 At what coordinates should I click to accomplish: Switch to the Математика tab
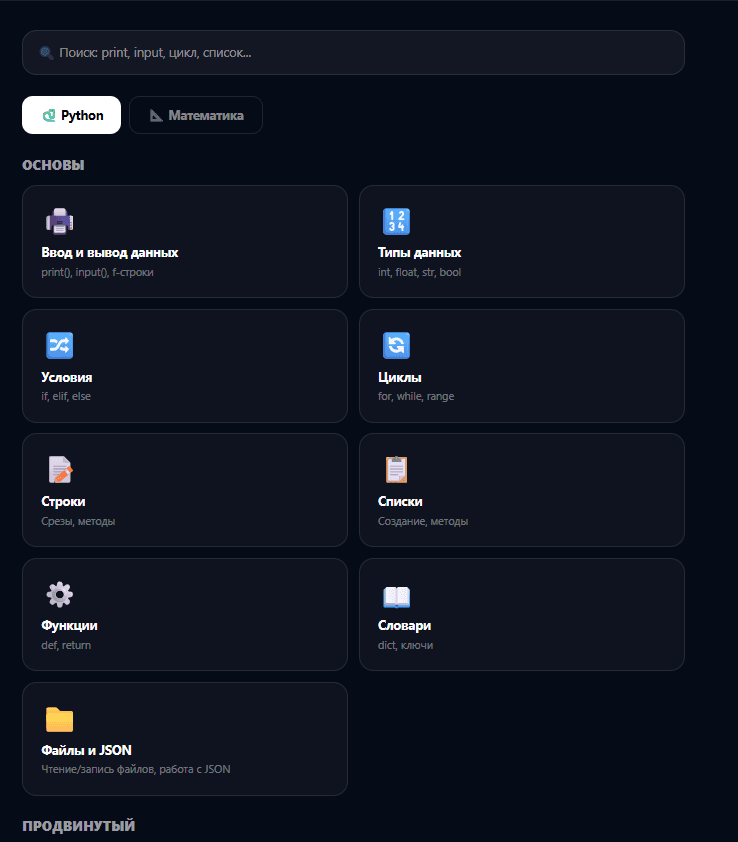(x=196, y=115)
